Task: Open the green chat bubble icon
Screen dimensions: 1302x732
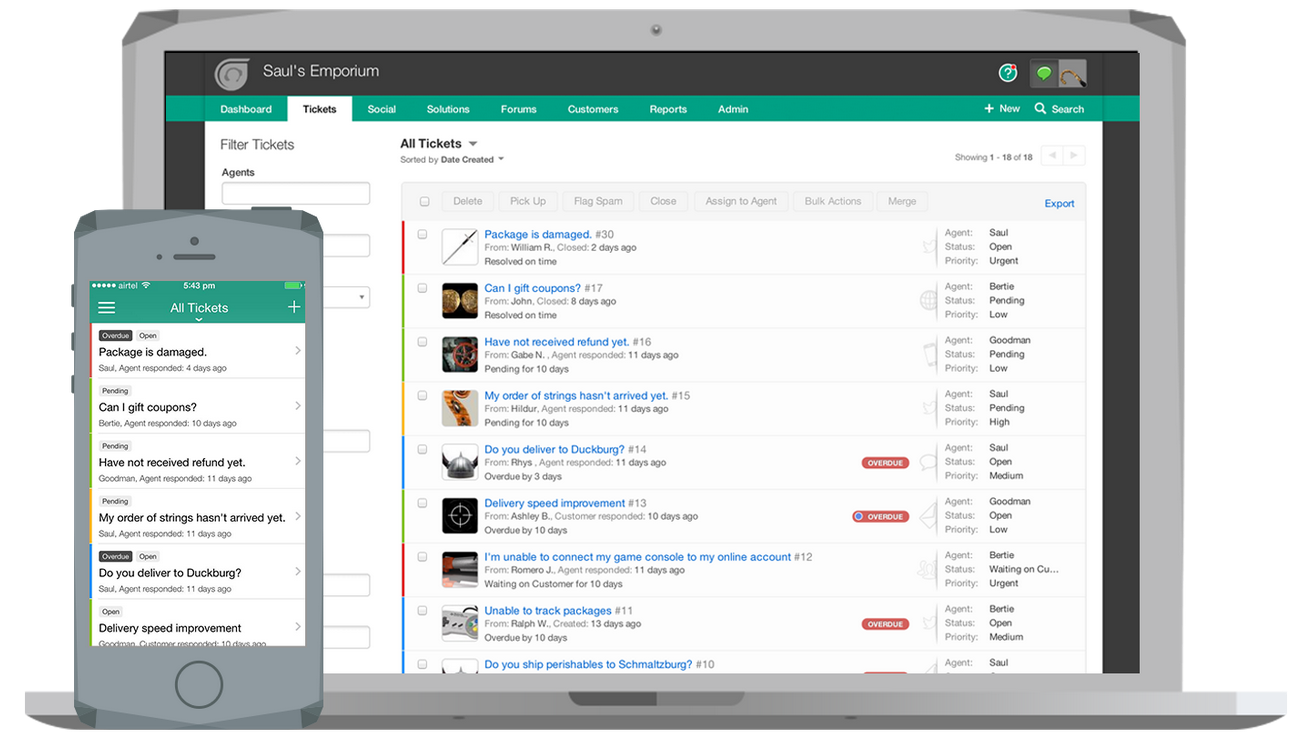Action: (x=1044, y=73)
